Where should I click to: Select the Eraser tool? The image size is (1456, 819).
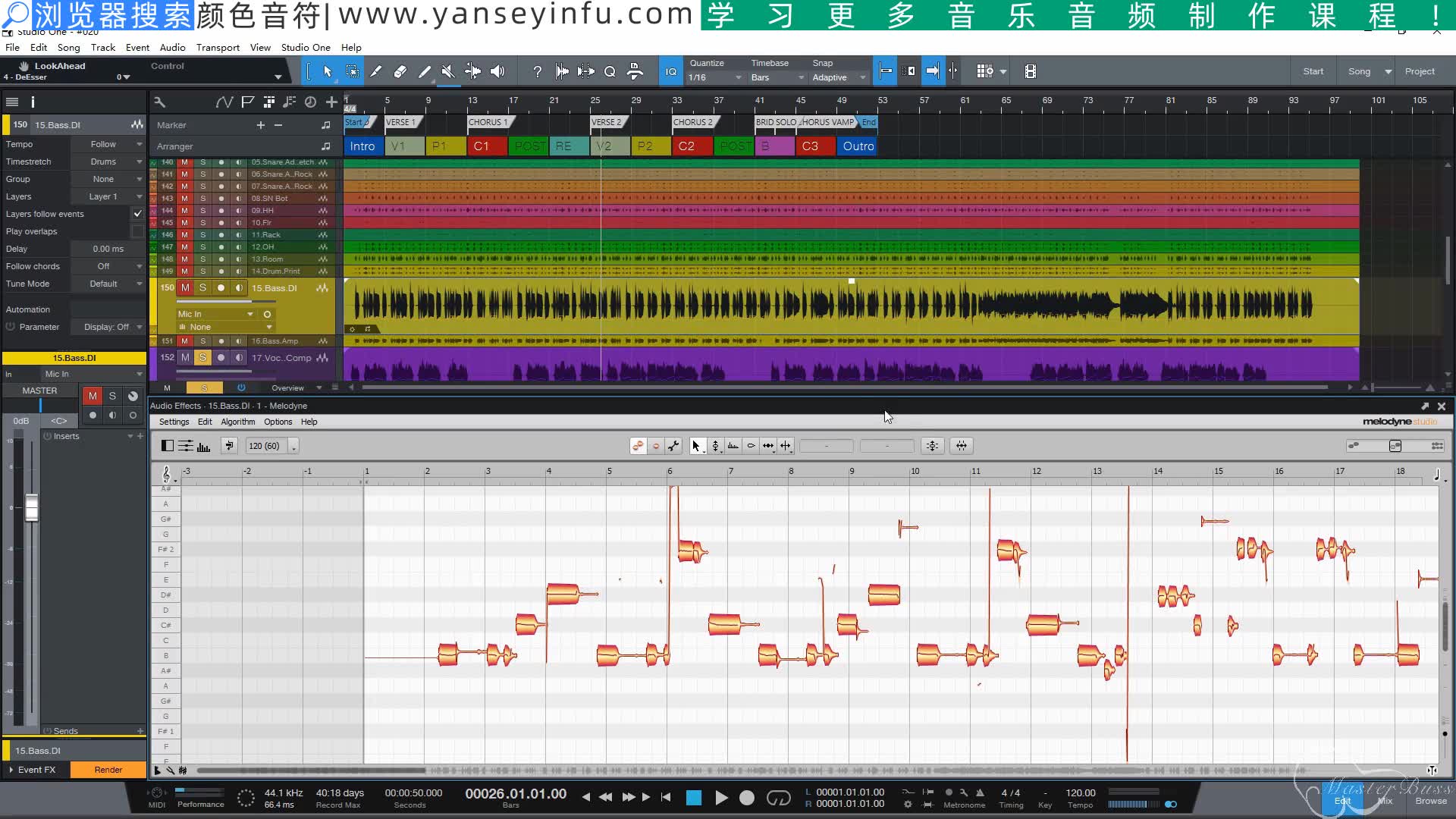(x=400, y=71)
